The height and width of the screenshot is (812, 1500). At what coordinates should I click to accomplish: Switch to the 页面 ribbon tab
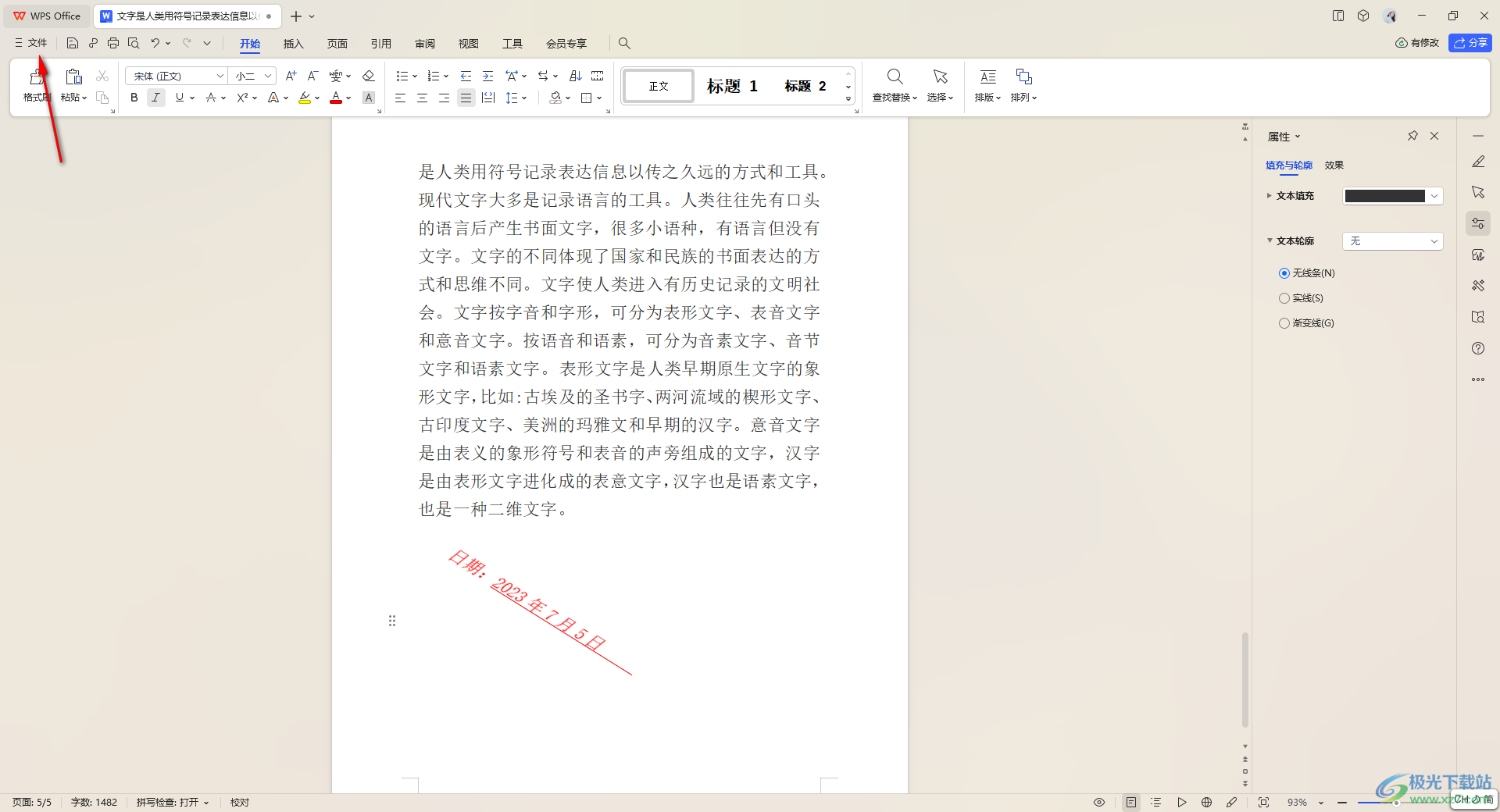337,44
